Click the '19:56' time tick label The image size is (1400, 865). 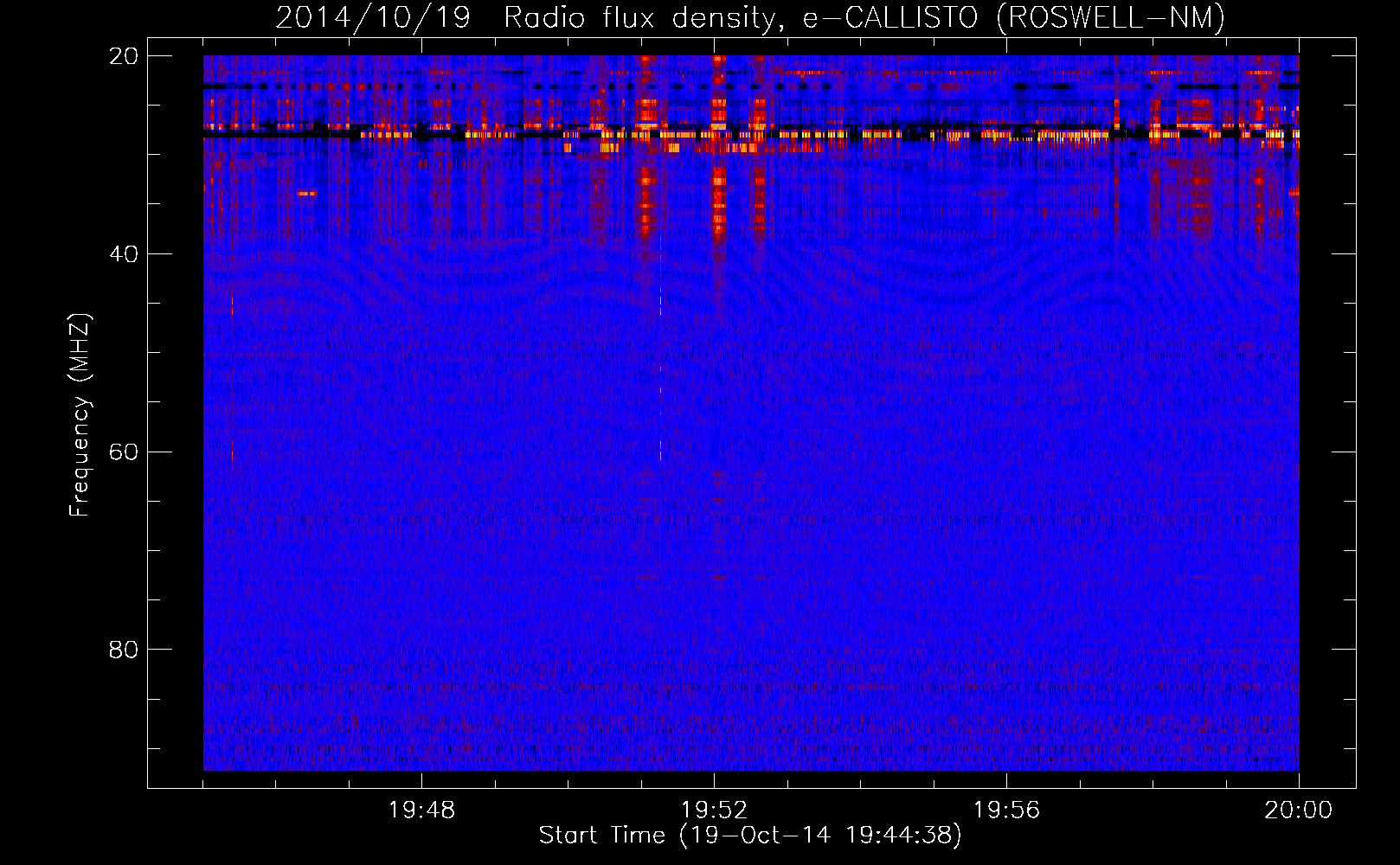[x=1006, y=811]
